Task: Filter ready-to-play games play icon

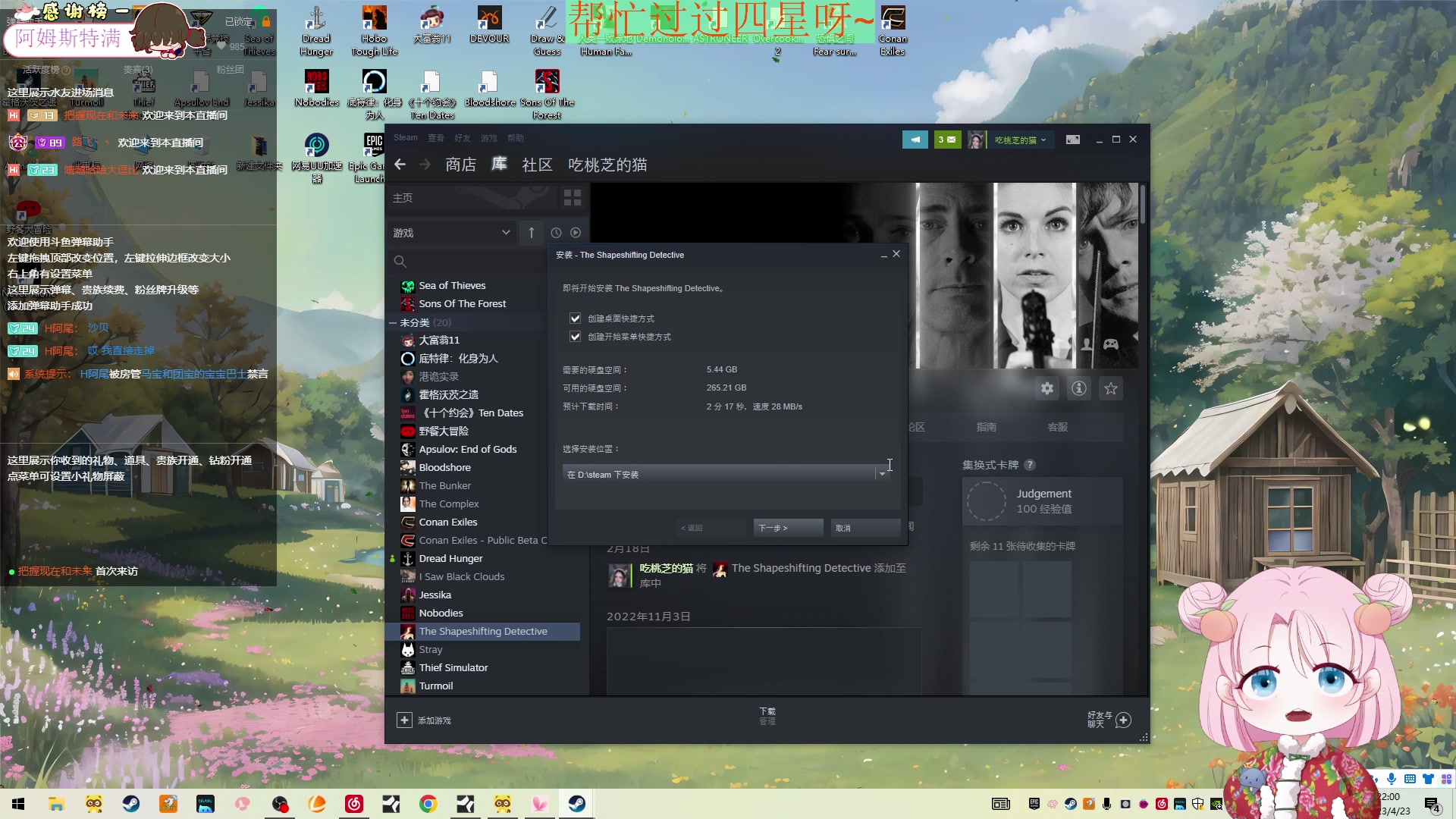Action: point(576,233)
